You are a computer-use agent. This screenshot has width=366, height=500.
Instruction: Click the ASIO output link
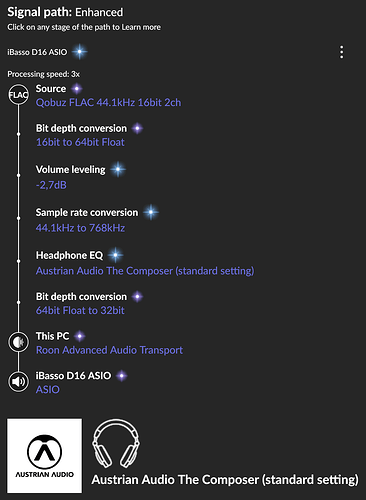pos(48,390)
